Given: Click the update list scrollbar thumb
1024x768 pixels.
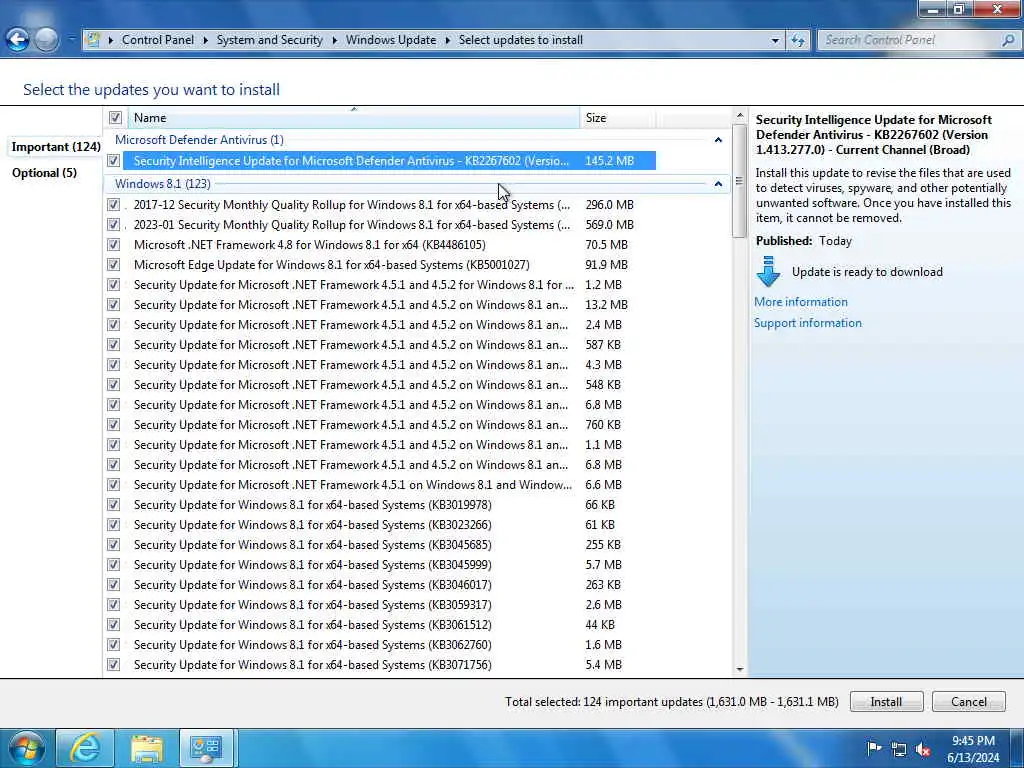Looking at the screenshot, I should (739, 181).
